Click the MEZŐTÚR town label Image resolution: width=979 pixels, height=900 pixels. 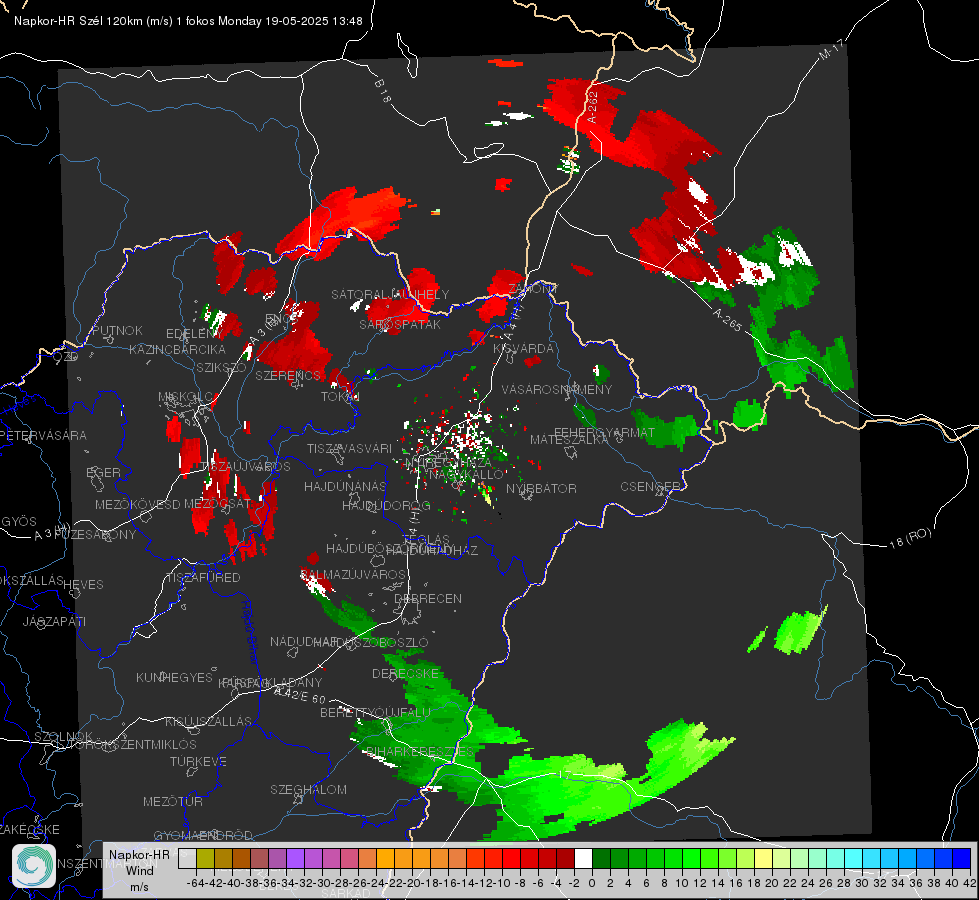tap(173, 801)
